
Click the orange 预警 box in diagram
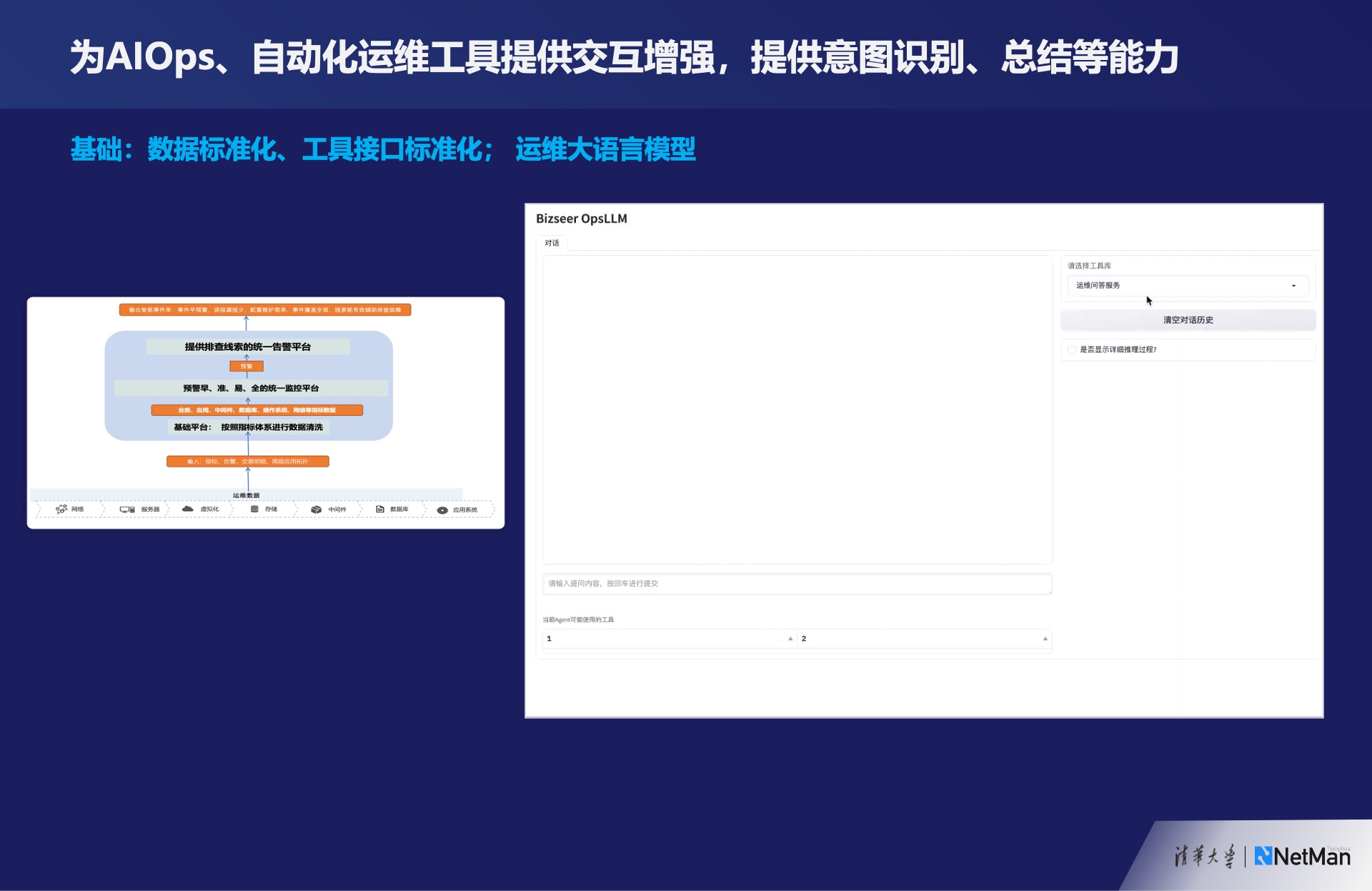click(247, 366)
